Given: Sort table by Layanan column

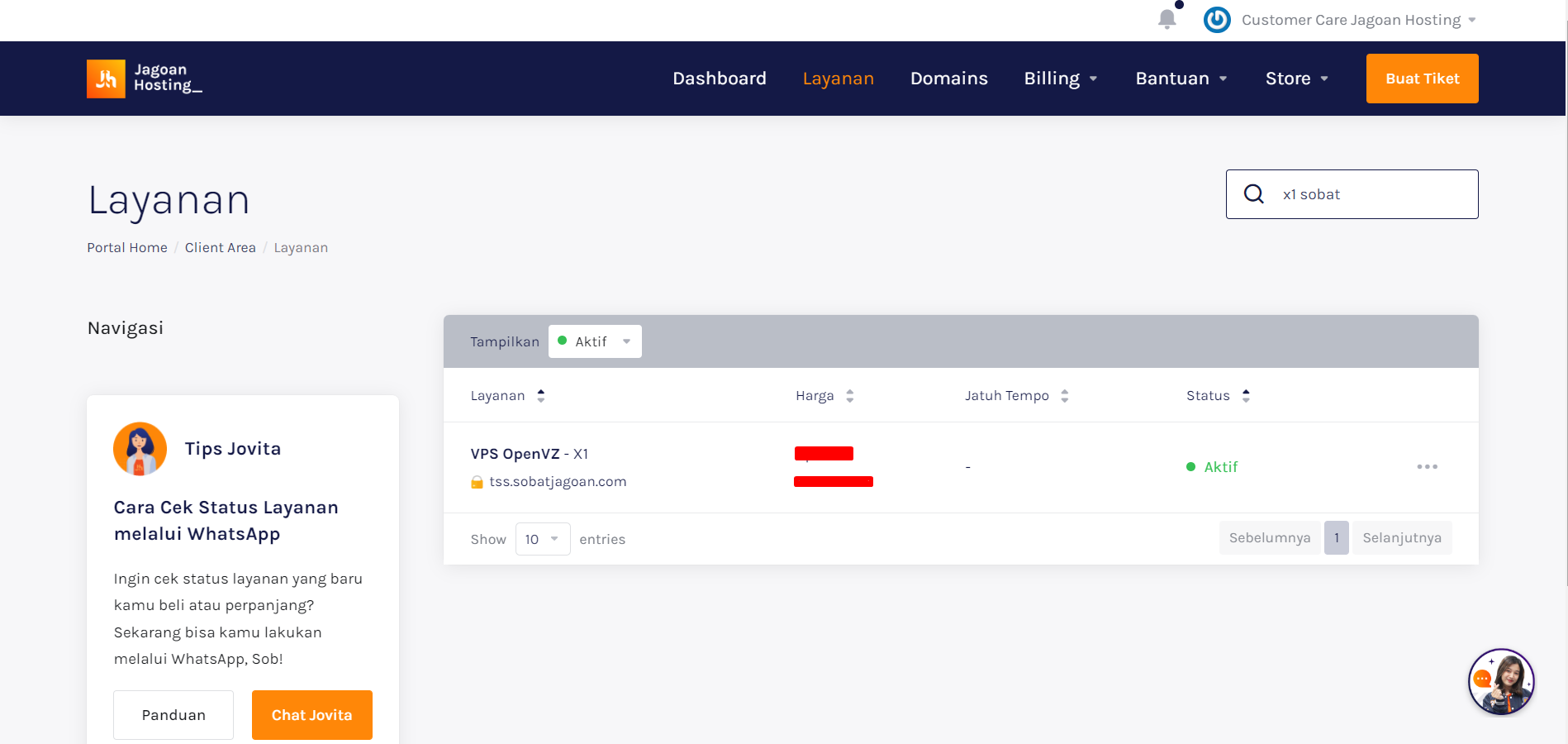Looking at the screenshot, I should (507, 396).
